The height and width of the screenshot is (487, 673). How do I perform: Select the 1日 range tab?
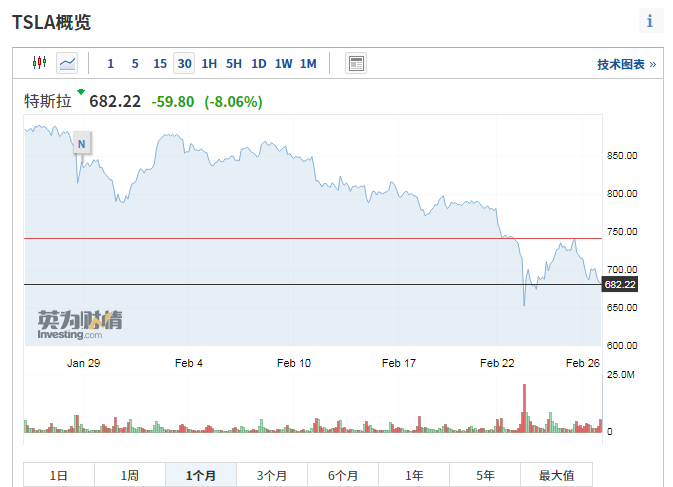click(59, 475)
